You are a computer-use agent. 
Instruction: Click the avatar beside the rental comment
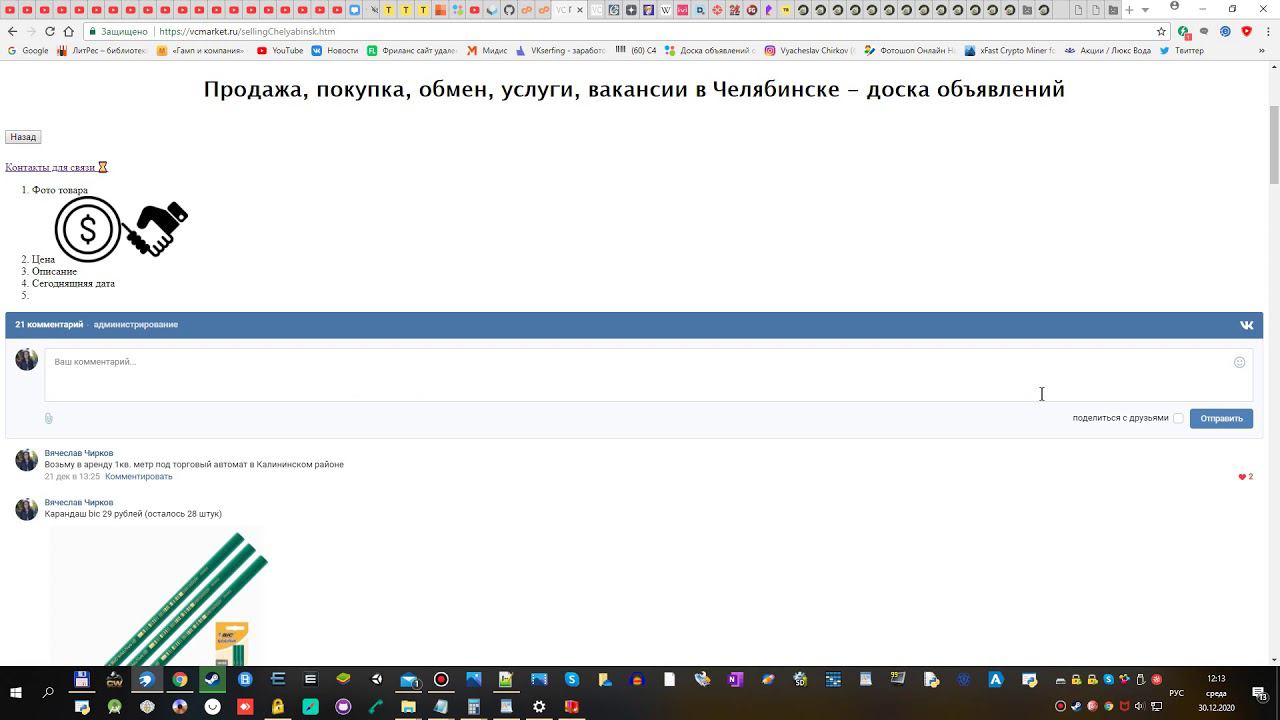(x=26, y=460)
